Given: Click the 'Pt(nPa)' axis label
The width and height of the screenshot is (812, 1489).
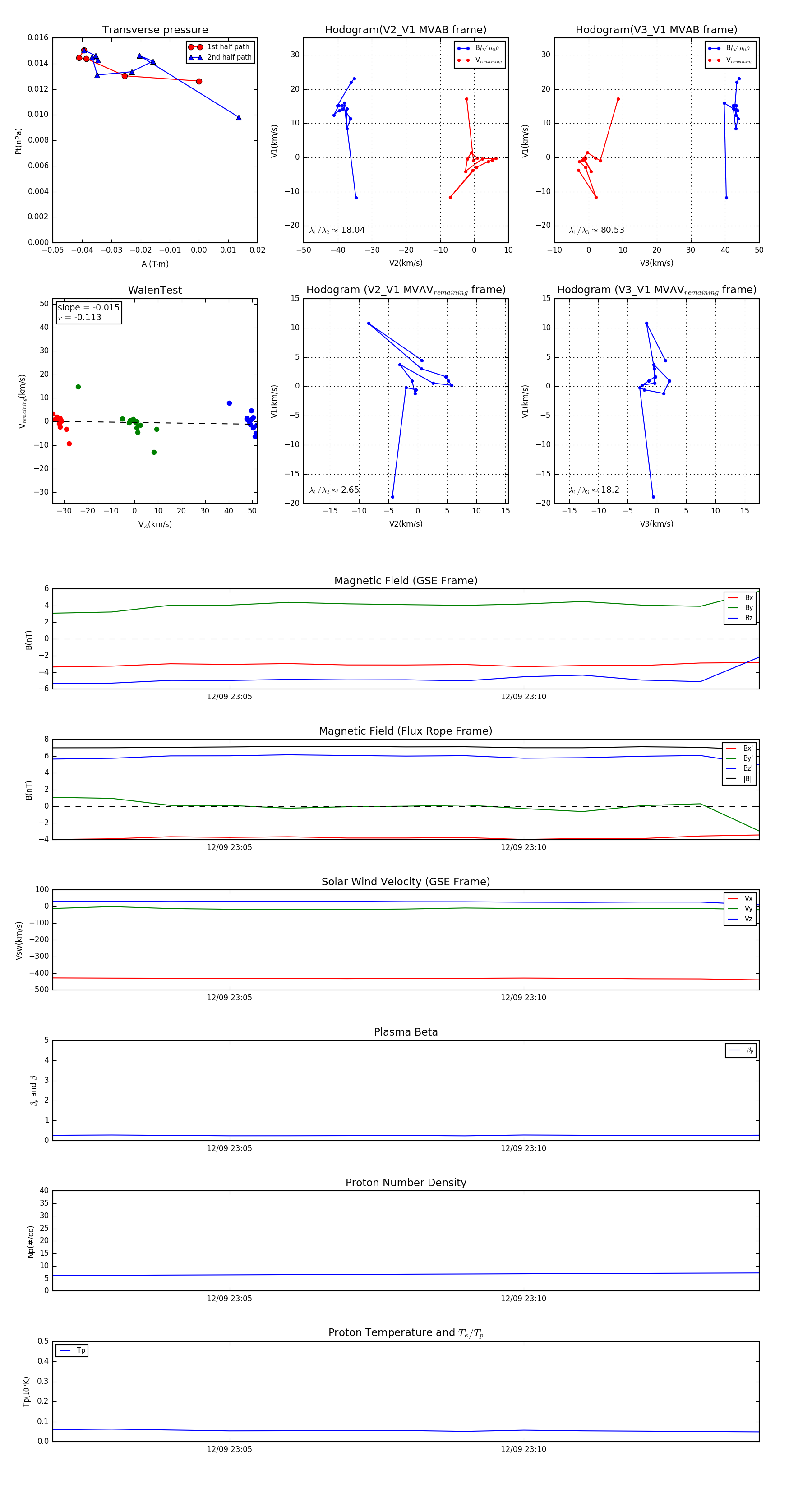Looking at the screenshot, I should 18,140.
